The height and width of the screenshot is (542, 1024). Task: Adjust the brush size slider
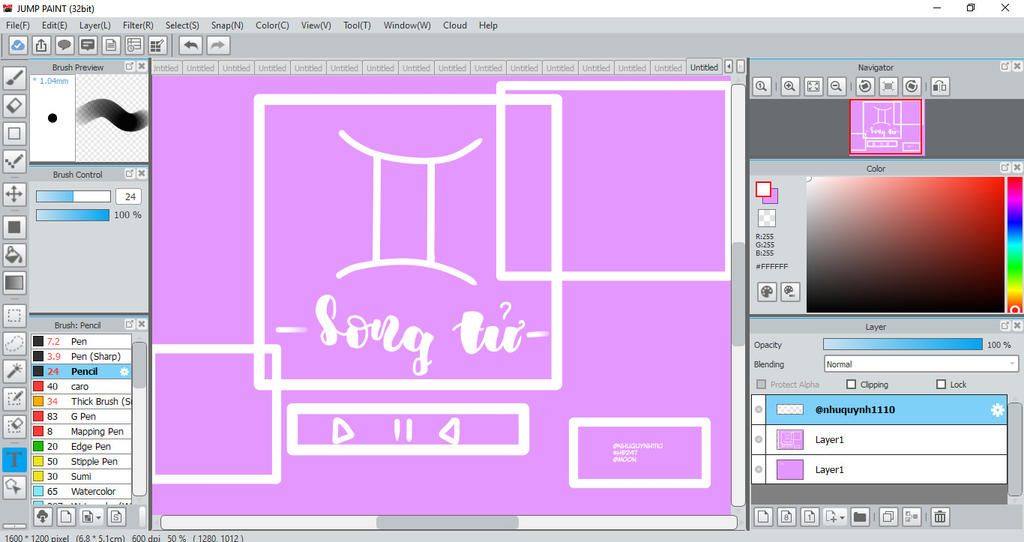tap(73, 197)
